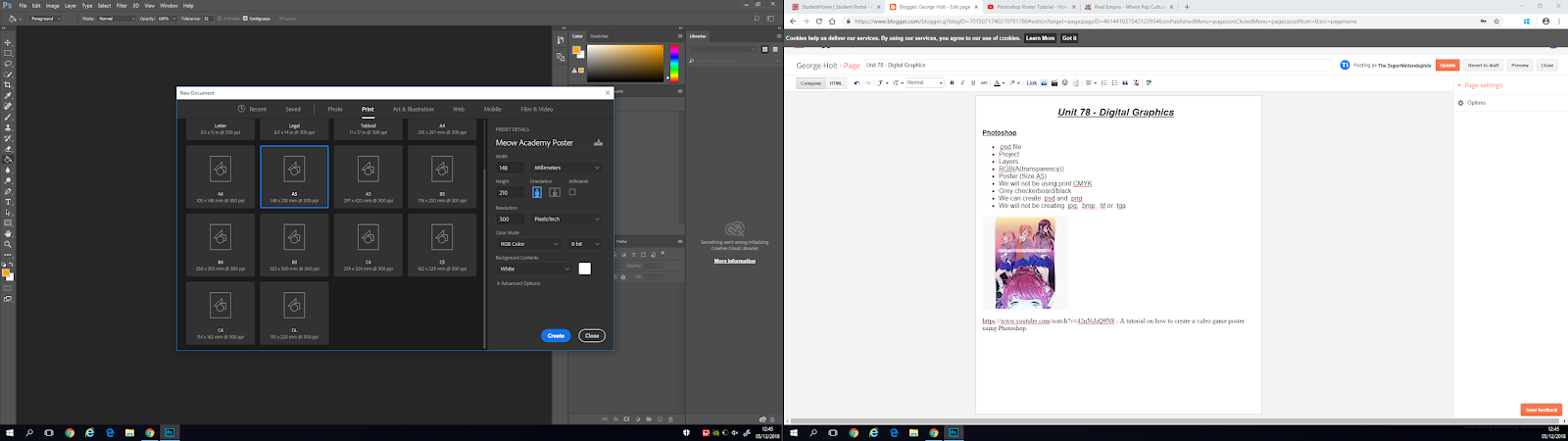
Task: Select the Lasso tool
Action: (8, 64)
